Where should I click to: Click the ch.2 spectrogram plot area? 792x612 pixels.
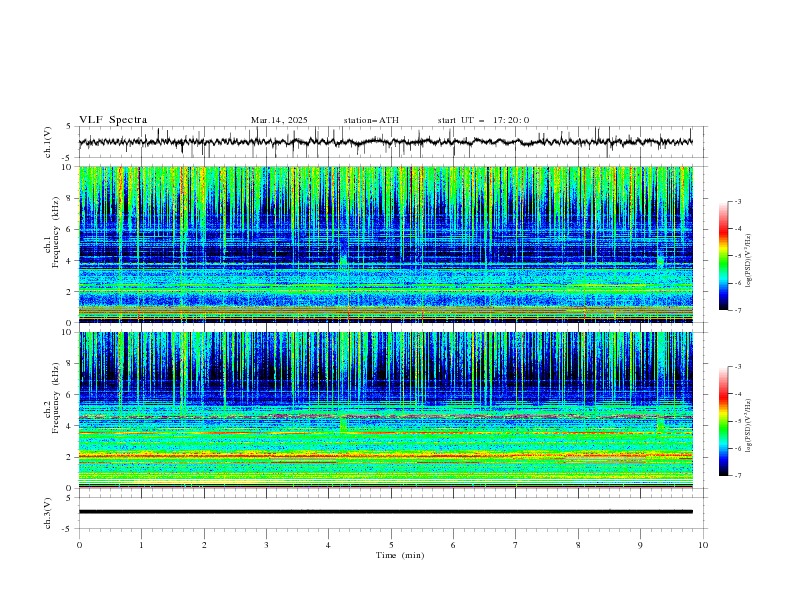click(x=386, y=410)
